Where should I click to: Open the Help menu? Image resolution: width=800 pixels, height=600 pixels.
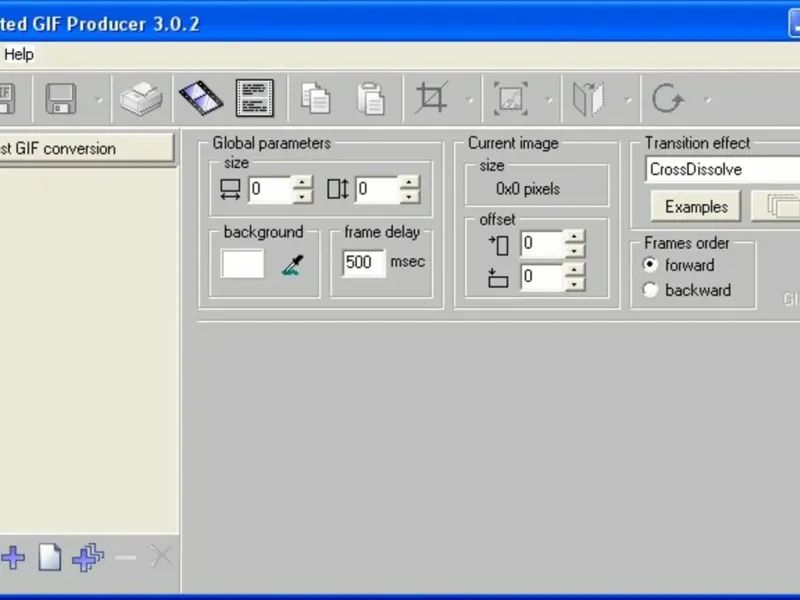(19, 54)
